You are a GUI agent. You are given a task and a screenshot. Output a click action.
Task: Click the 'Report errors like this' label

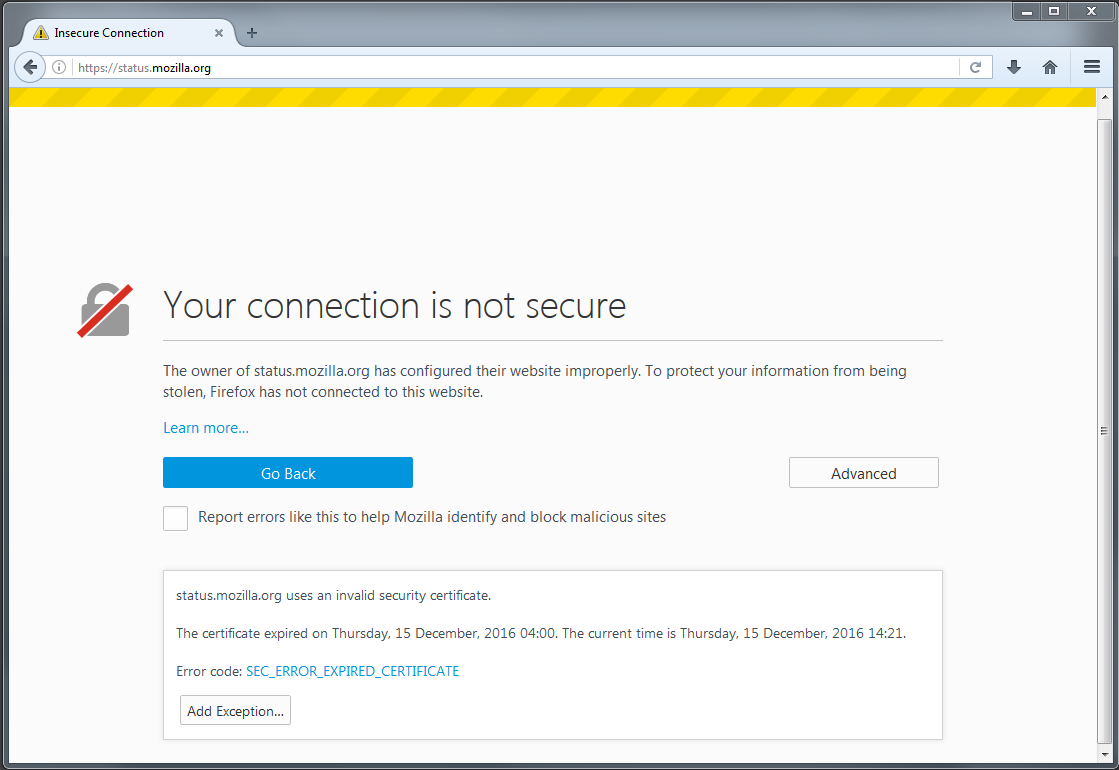pos(432,517)
